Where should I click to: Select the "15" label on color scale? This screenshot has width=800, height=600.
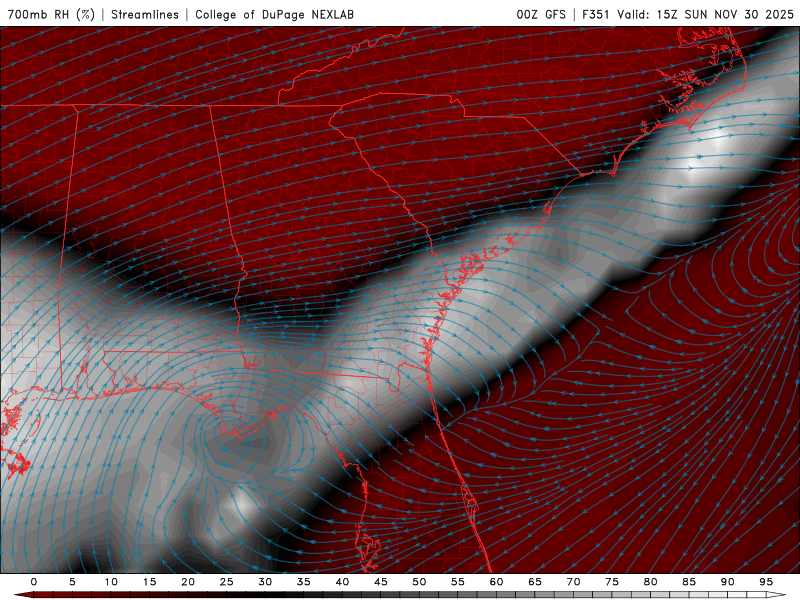[x=149, y=582]
